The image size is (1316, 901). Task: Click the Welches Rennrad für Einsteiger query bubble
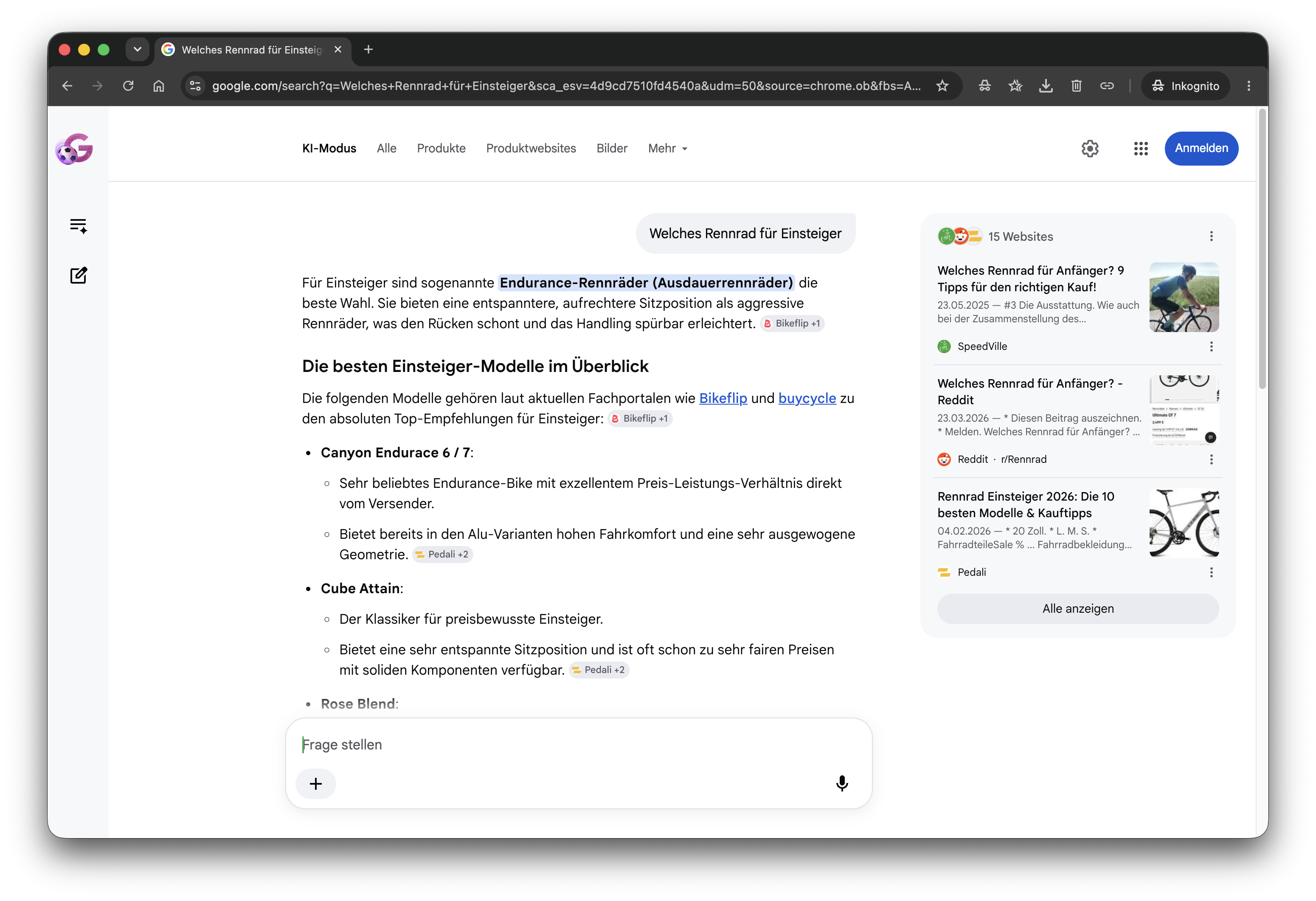(745, 234)
